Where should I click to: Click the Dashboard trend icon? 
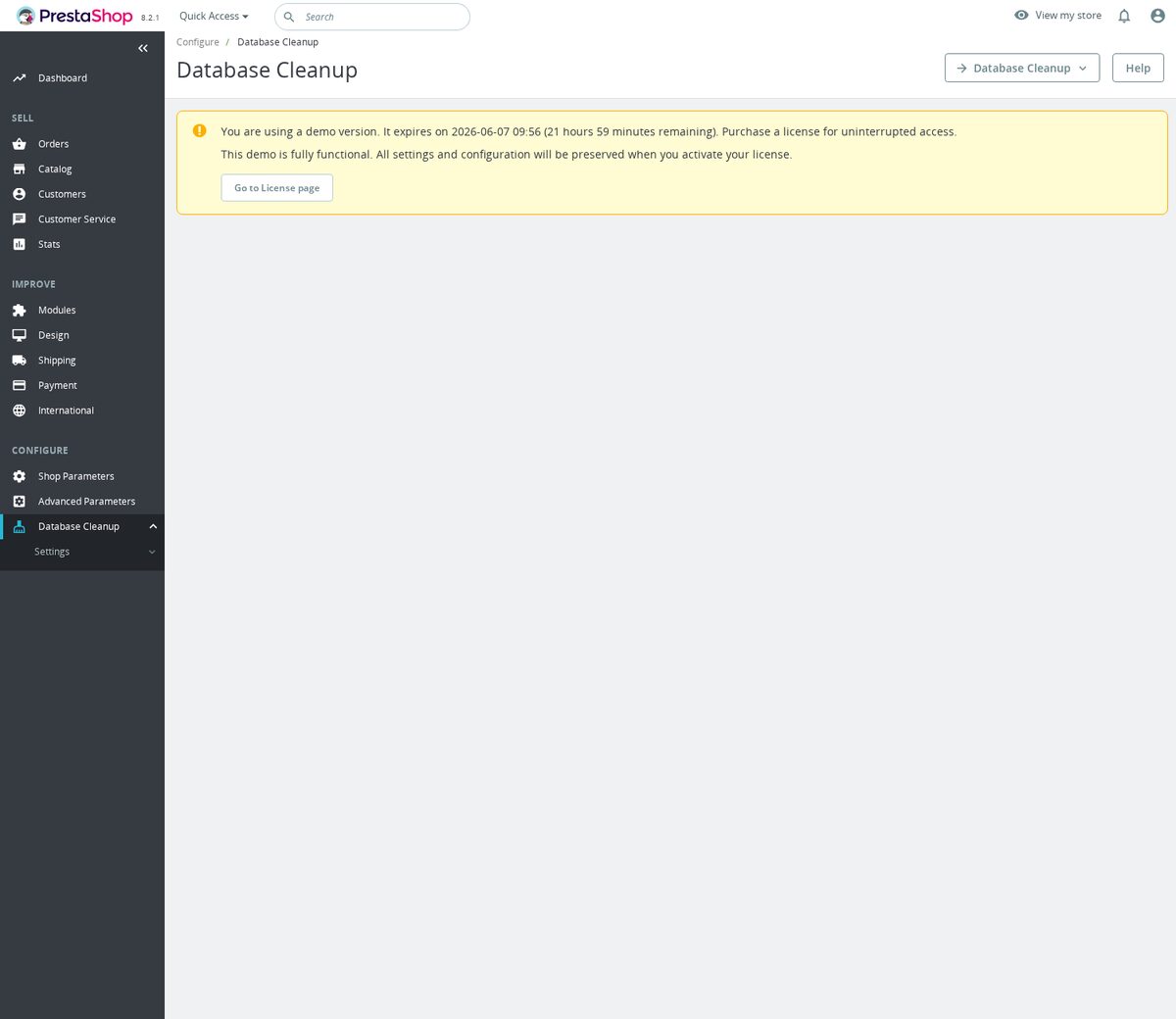19,78
